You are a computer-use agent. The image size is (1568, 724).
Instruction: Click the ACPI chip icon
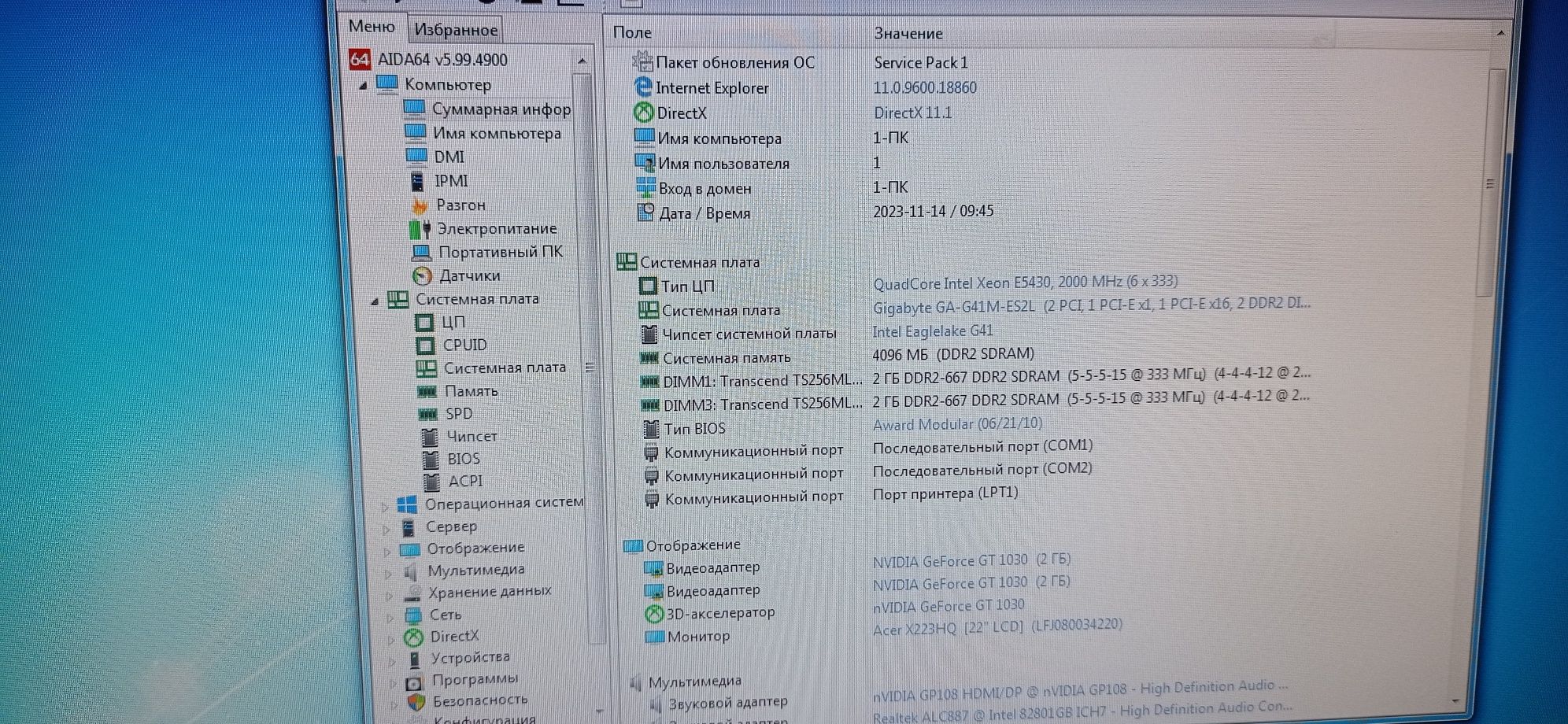pos(431,482)
